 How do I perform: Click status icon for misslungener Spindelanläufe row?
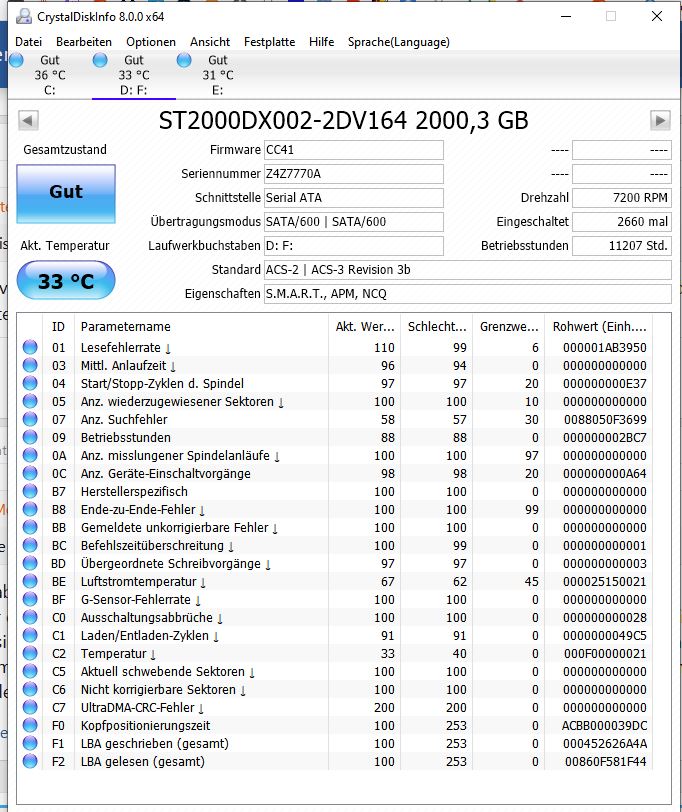click(30, 455)
